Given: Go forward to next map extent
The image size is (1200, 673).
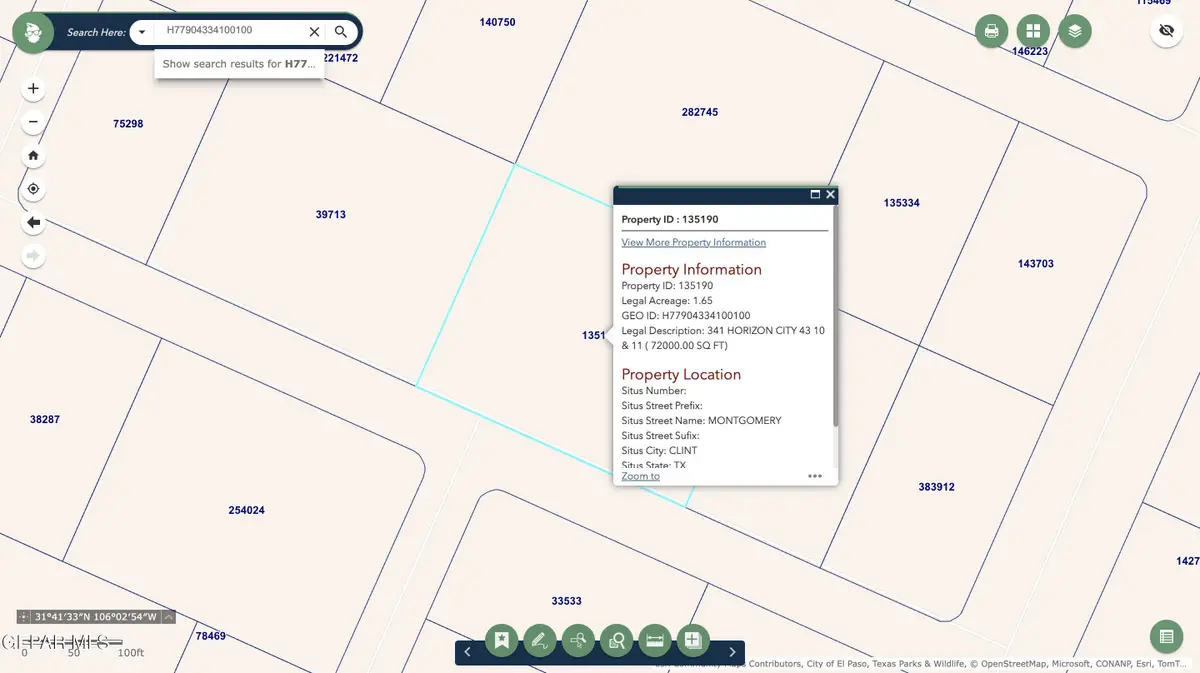Looking at the screenshot, I should pyautogui.click(x=33, y=256).
